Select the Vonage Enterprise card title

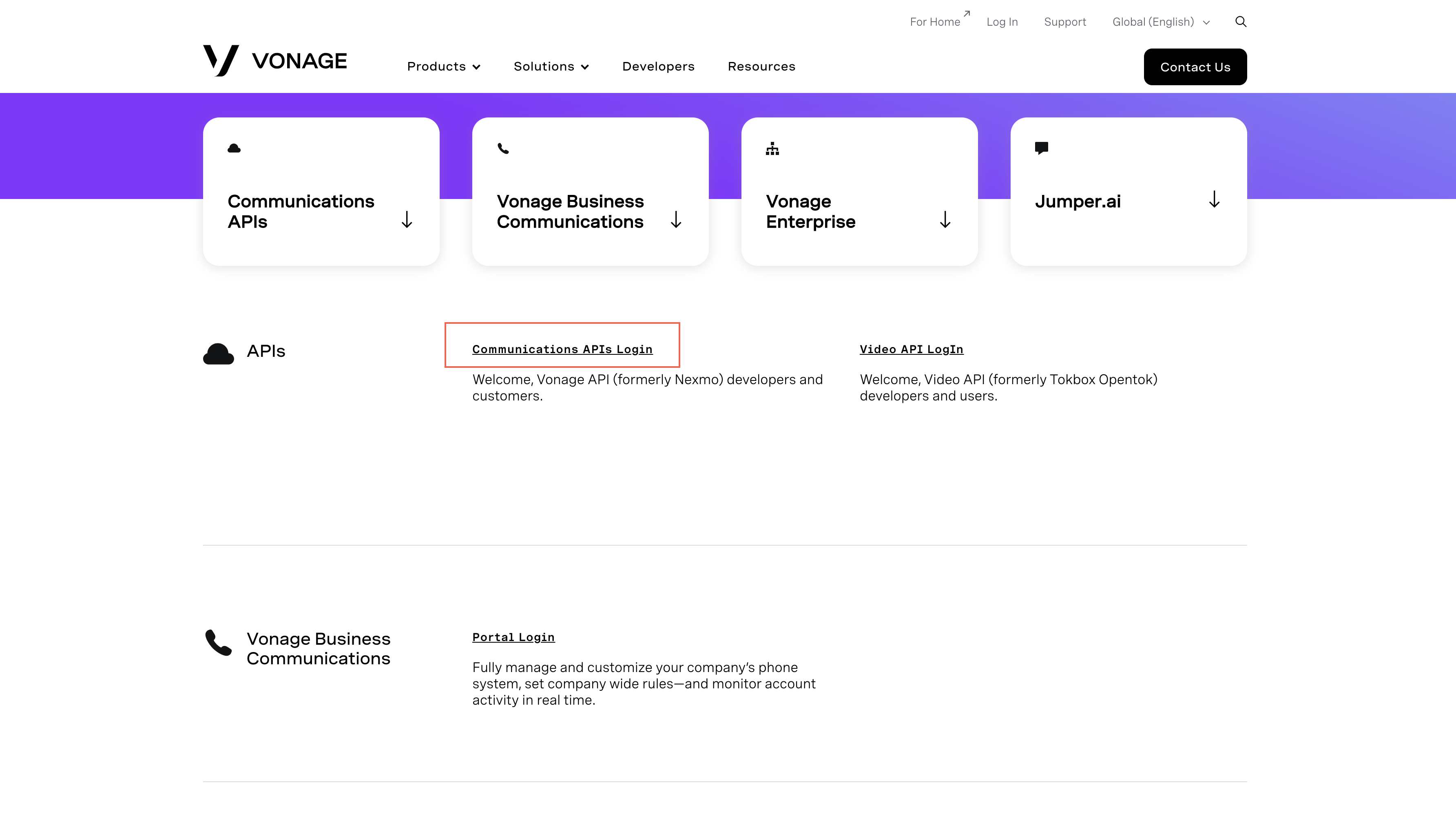click(810, 211)
